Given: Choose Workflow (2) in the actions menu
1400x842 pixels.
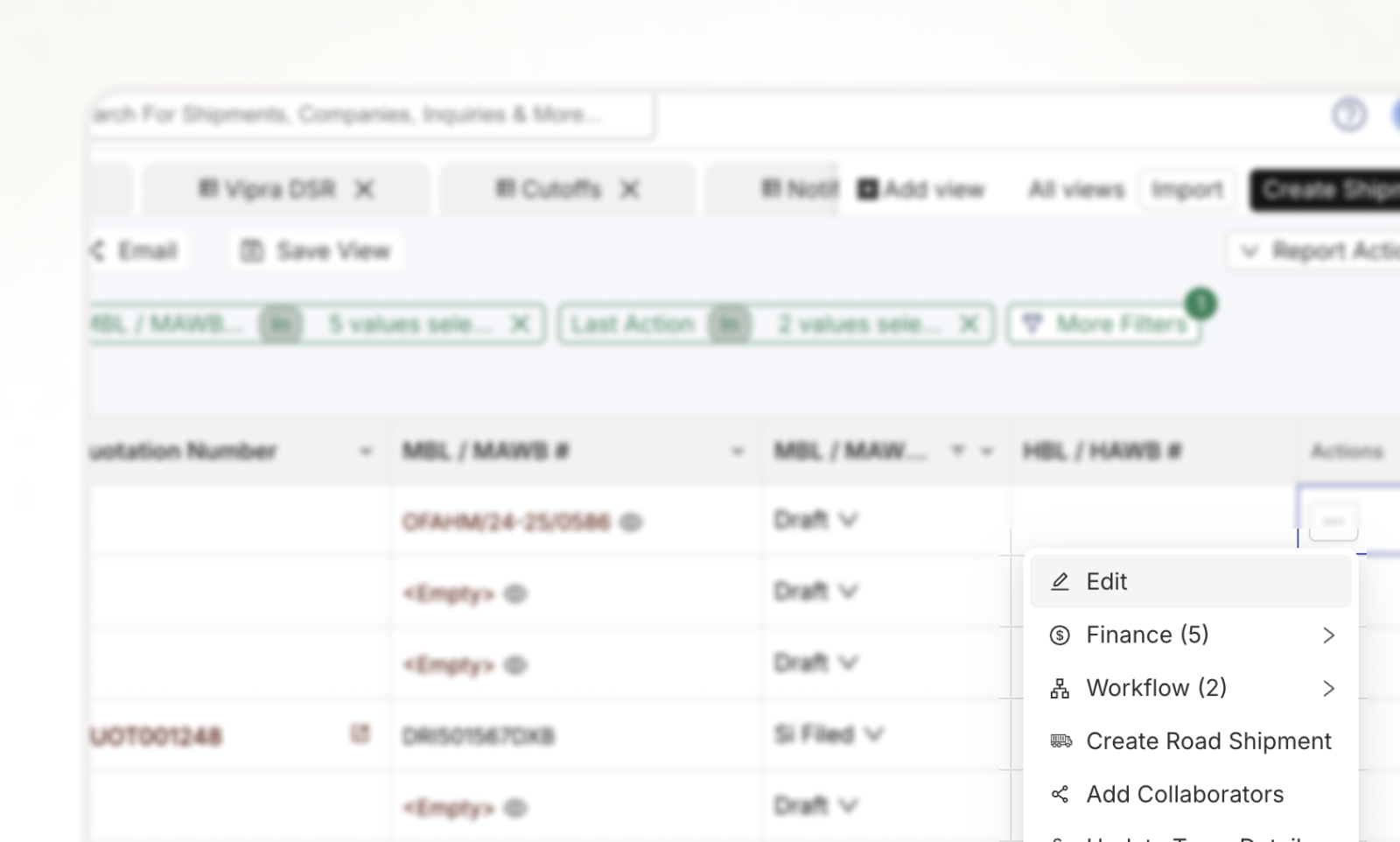Looking at the screenshot, I should tap(1190, 689).
